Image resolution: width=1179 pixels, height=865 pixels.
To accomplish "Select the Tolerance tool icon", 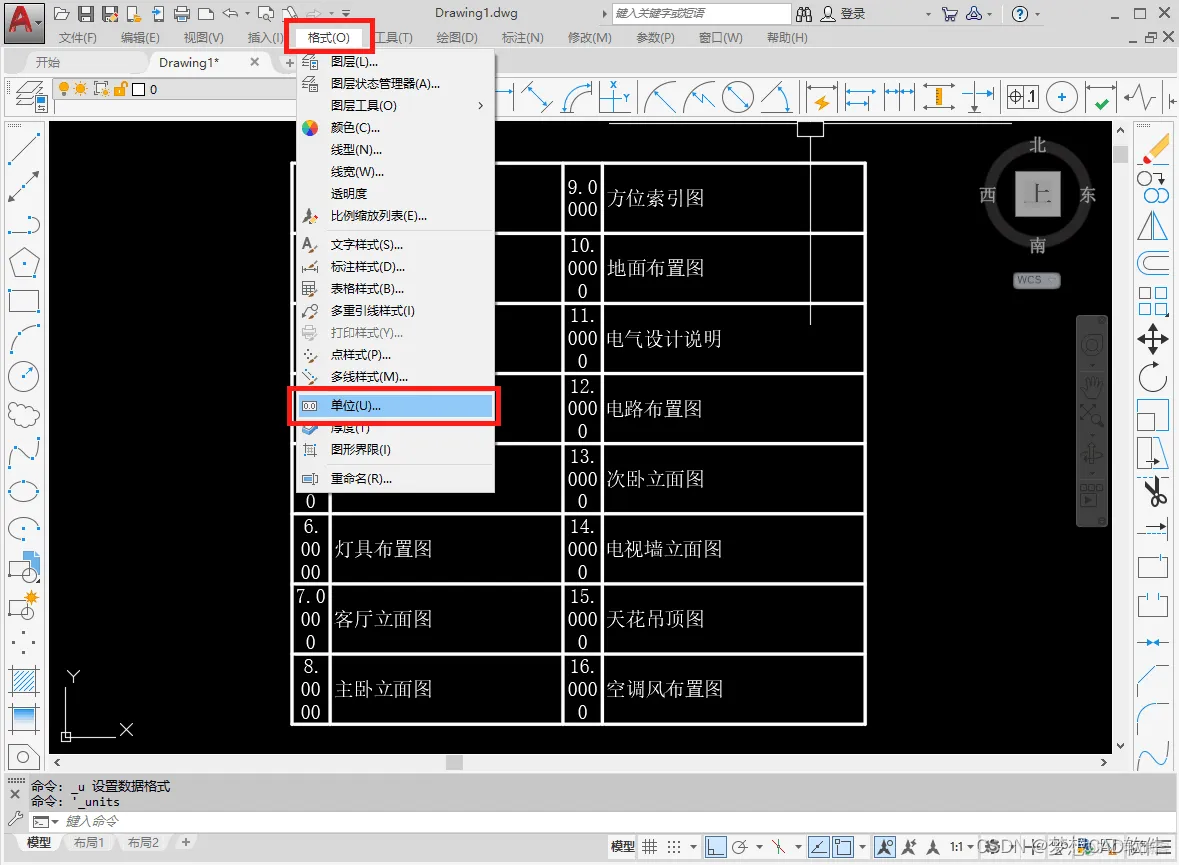I will tap(1023, 97).
